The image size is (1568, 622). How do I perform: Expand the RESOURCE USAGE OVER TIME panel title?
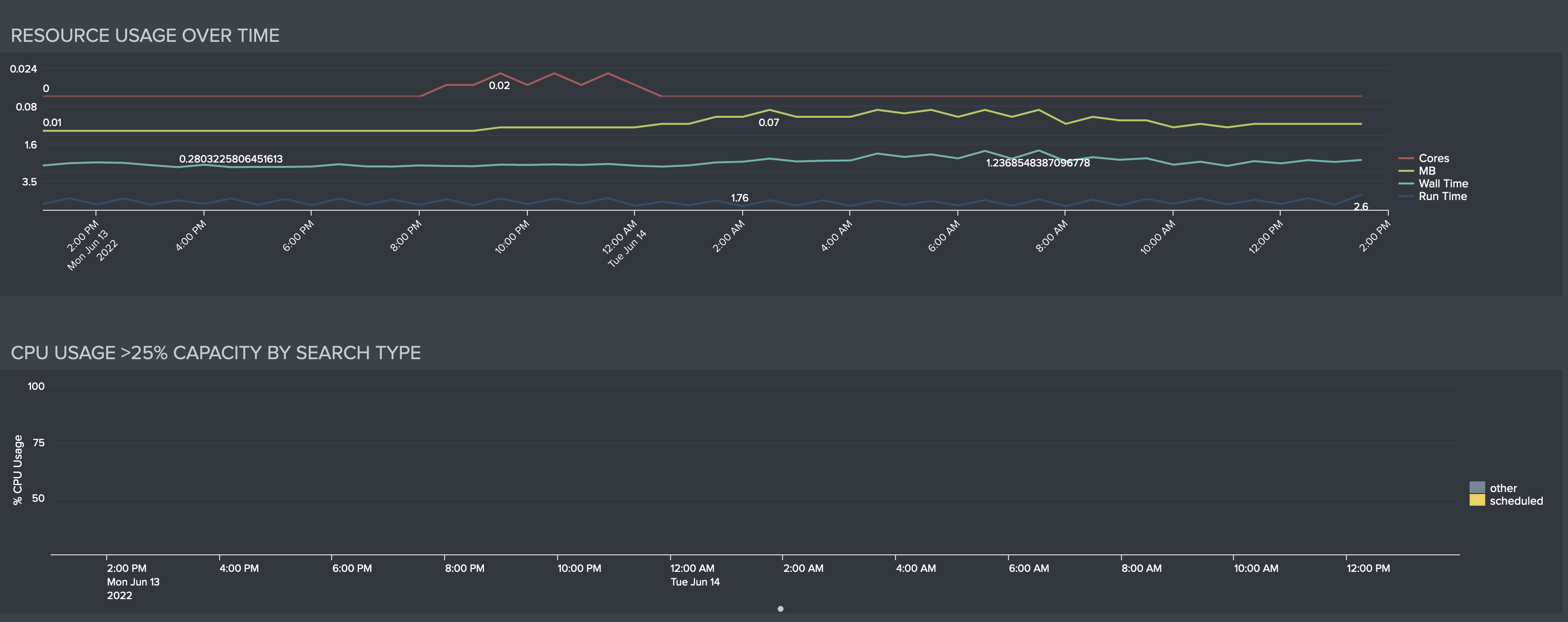(x=145, y=35)
